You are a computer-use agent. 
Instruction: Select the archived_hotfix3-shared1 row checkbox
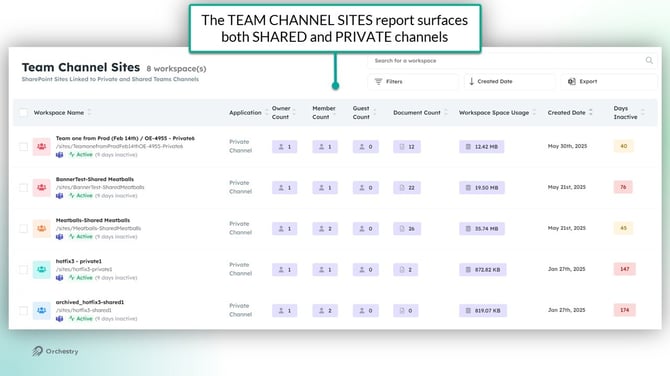(24, 311)
